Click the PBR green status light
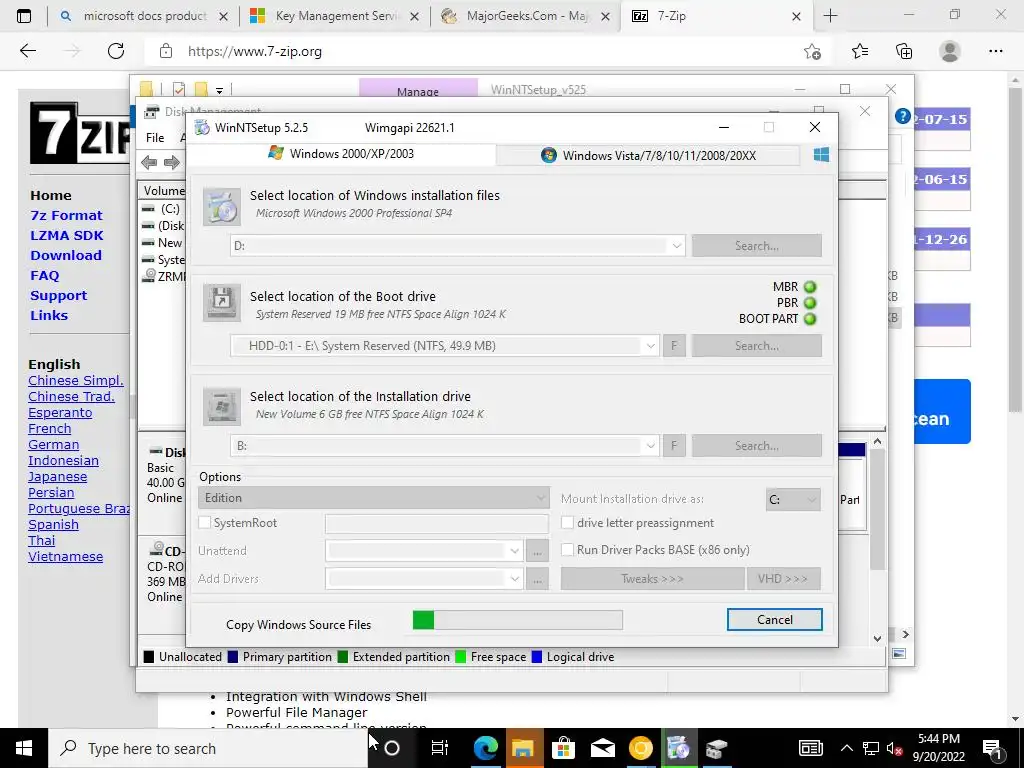 click(x=810, y=303)
